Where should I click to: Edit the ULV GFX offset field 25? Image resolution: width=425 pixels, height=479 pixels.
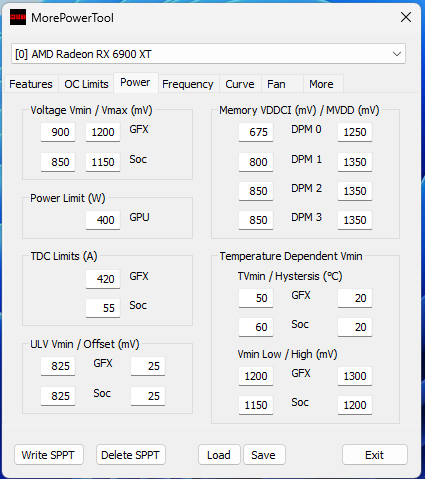[x=148, y=366]
